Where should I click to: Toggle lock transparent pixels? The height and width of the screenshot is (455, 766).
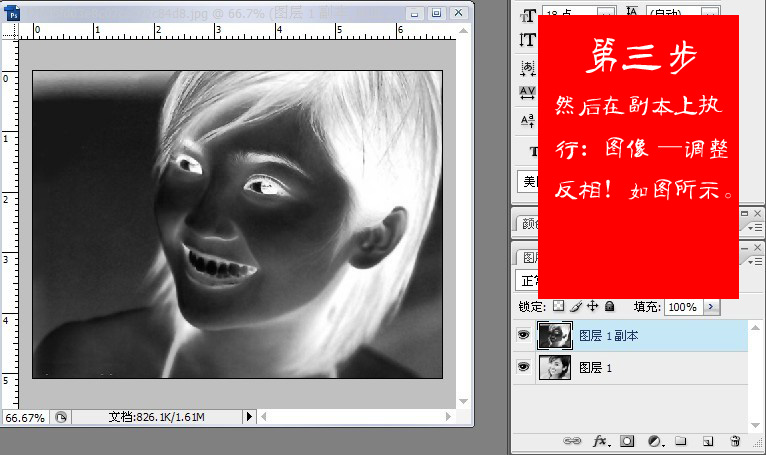point(559,306)
